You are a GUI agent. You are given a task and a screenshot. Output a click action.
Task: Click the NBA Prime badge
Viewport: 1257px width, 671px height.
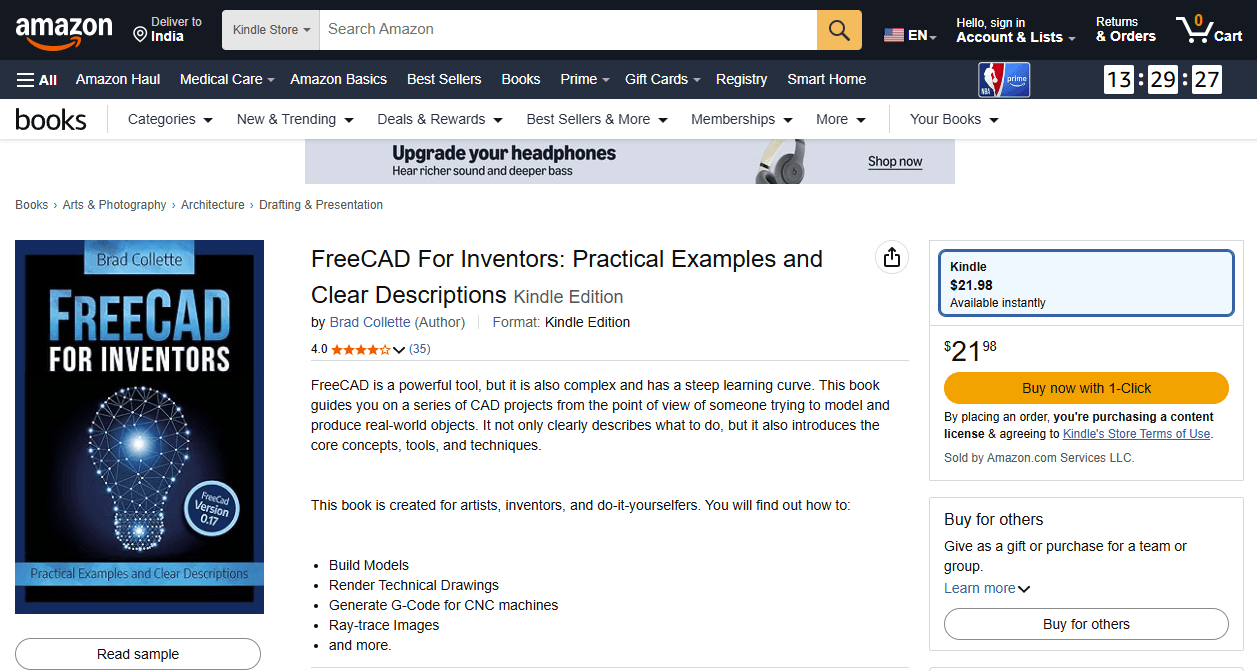point(1003,80)
